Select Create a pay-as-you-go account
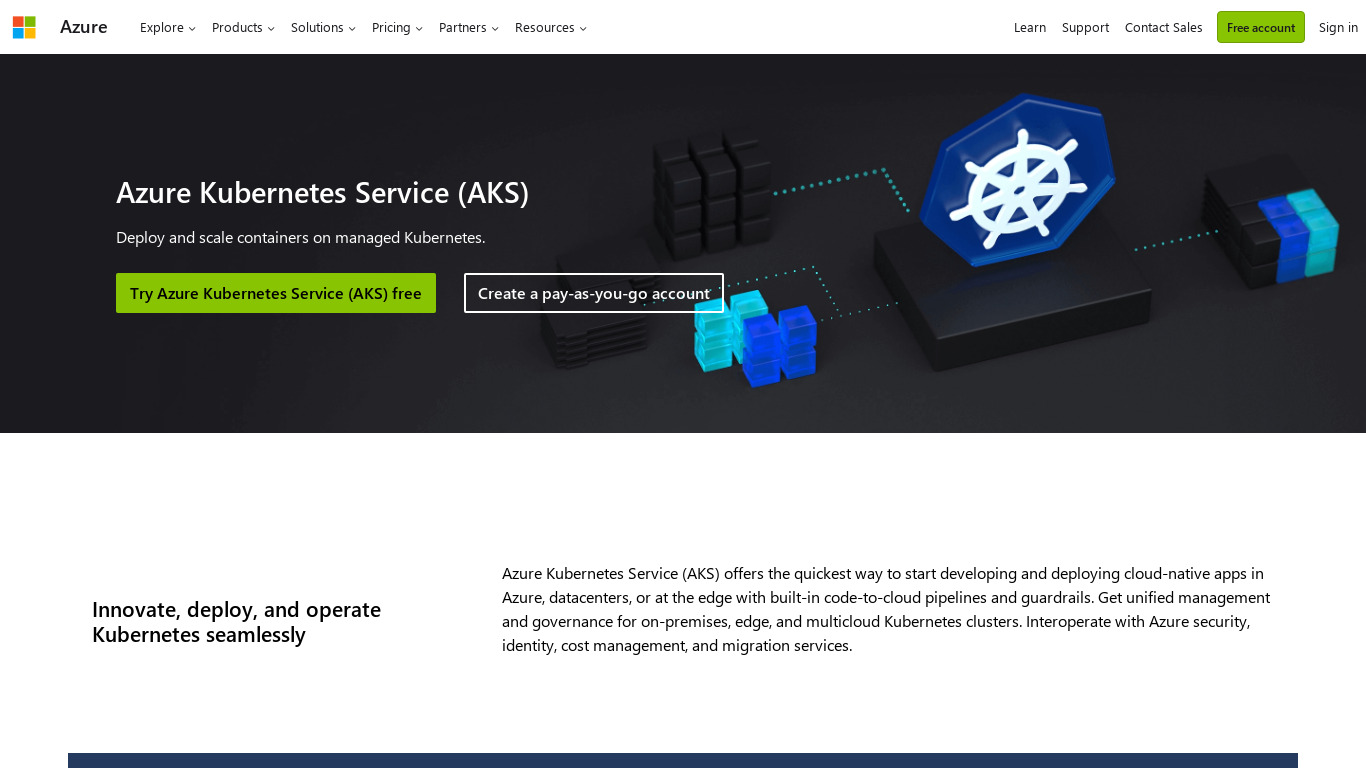Image resolution: width=1366 pixels, height=768 pixels. click(594, 293)
